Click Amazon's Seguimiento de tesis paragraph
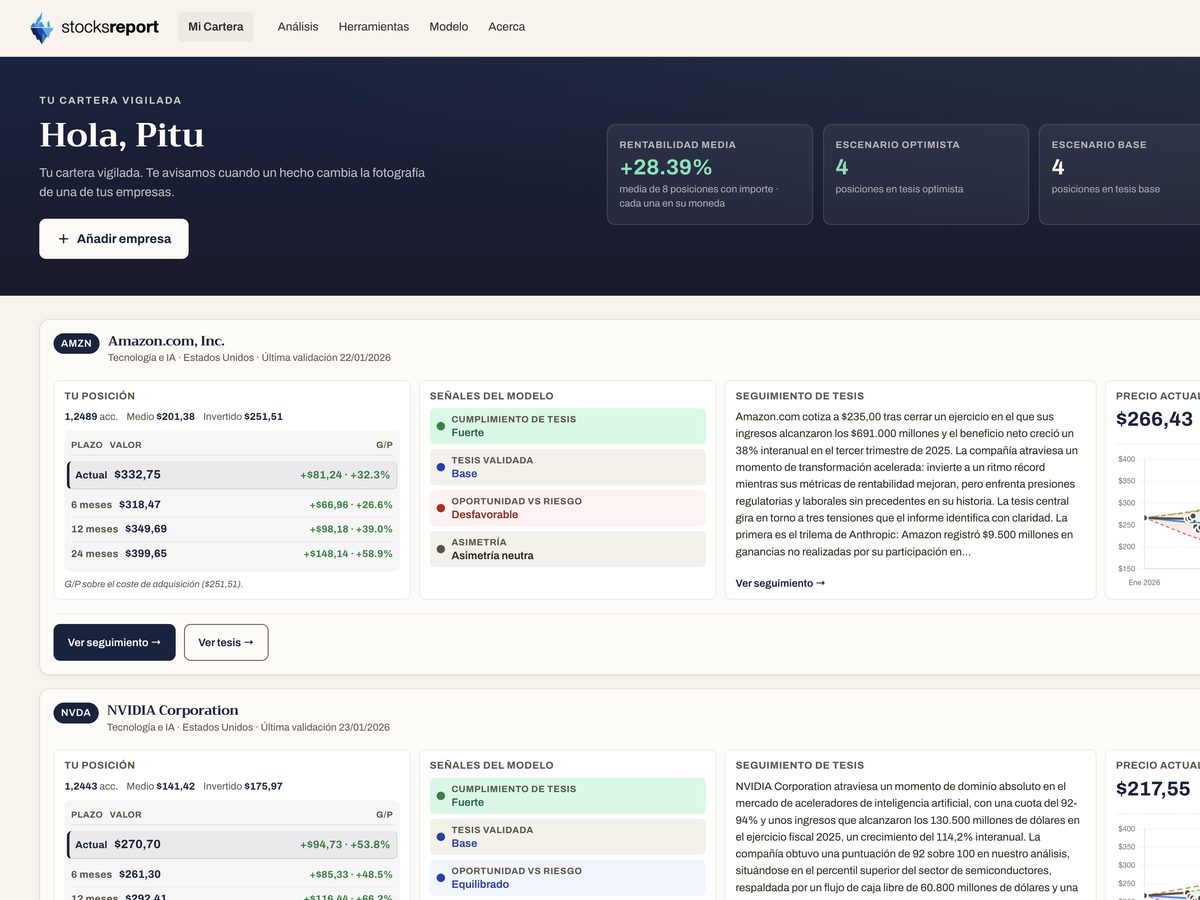 (908, 484)
